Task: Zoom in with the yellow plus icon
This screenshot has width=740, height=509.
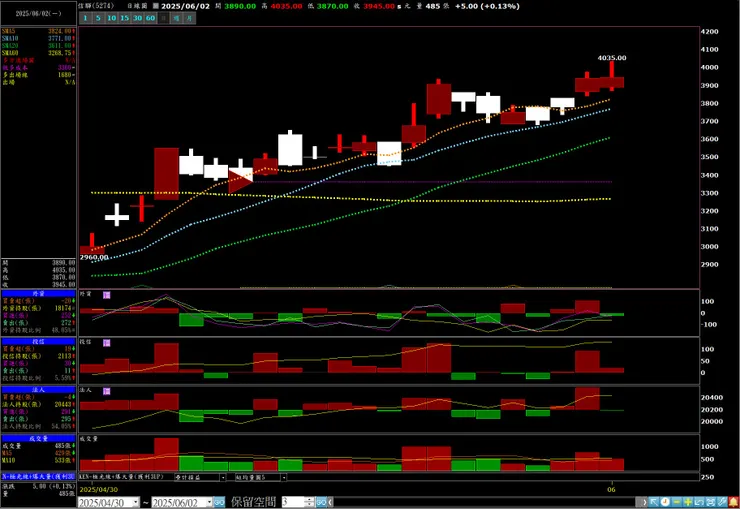Action: [x=688, y=502]
